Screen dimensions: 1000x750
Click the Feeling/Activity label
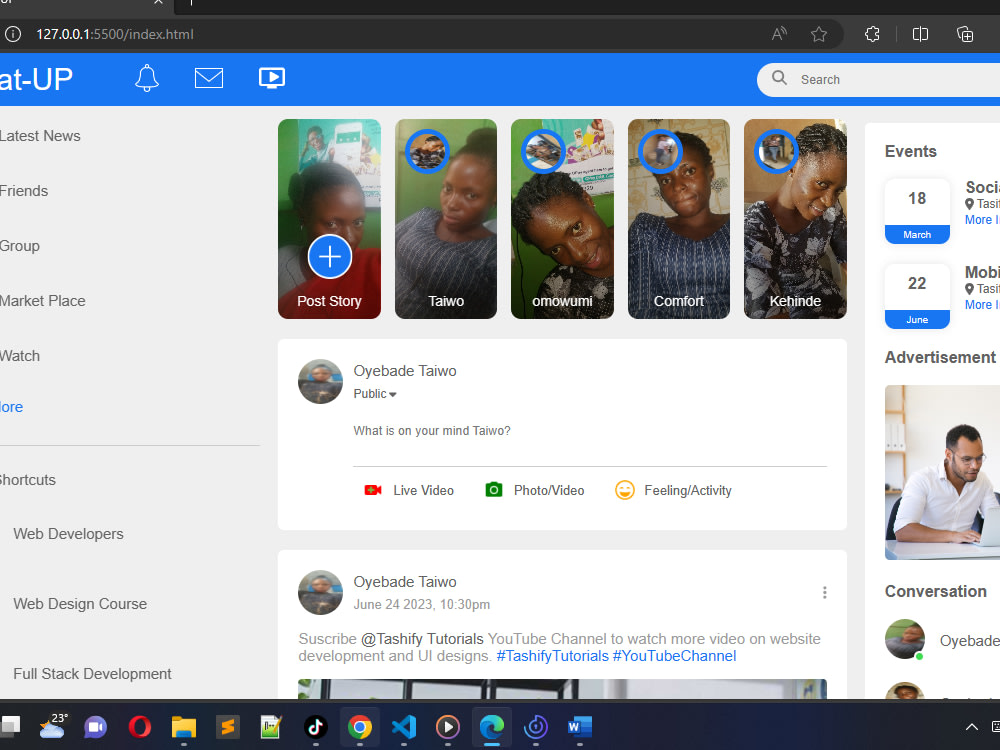688,490
